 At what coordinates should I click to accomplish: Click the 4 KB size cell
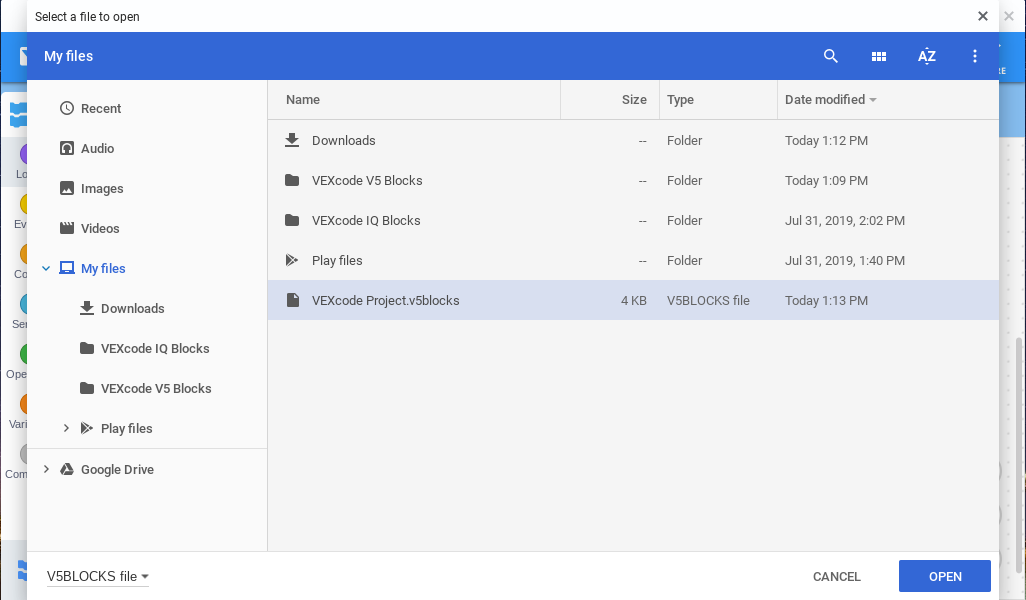[633, 301]
